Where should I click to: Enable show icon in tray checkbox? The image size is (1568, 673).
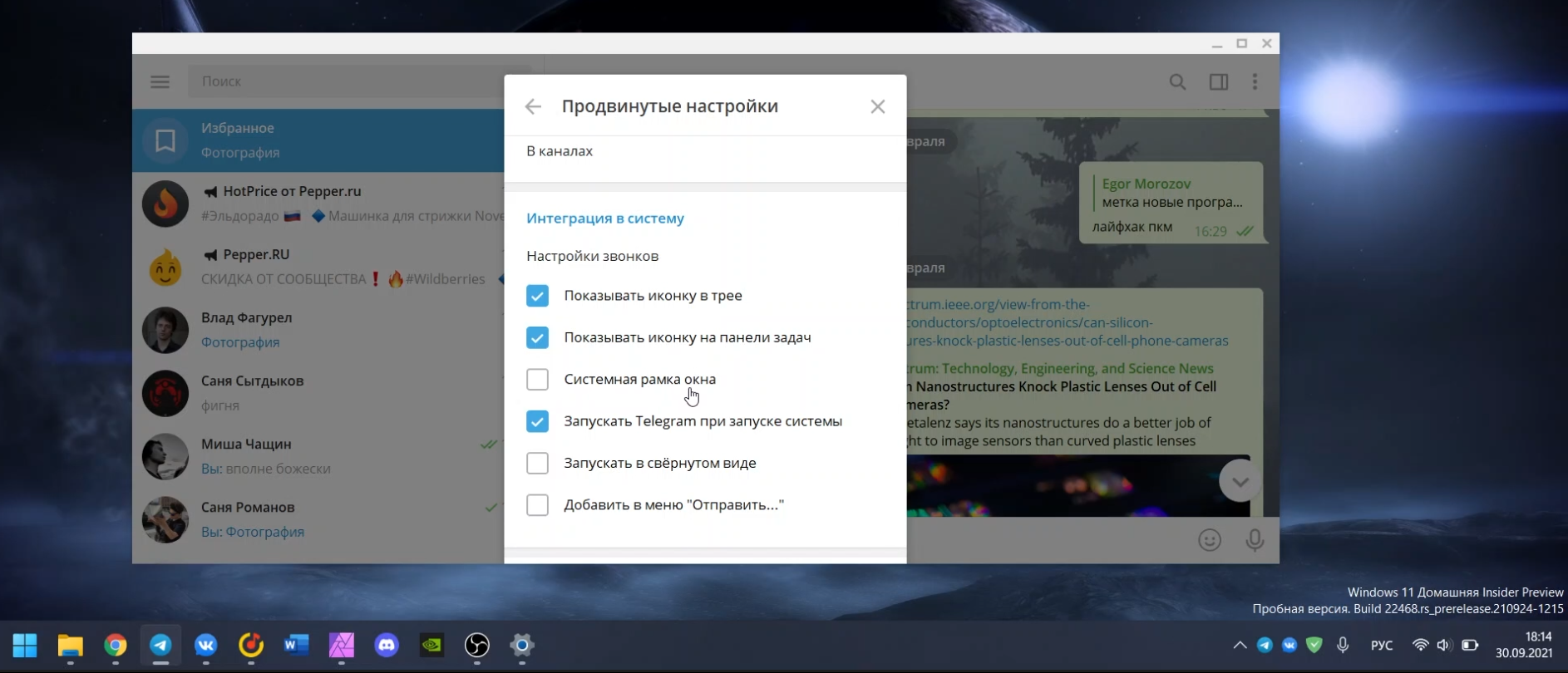coord(537,296)
